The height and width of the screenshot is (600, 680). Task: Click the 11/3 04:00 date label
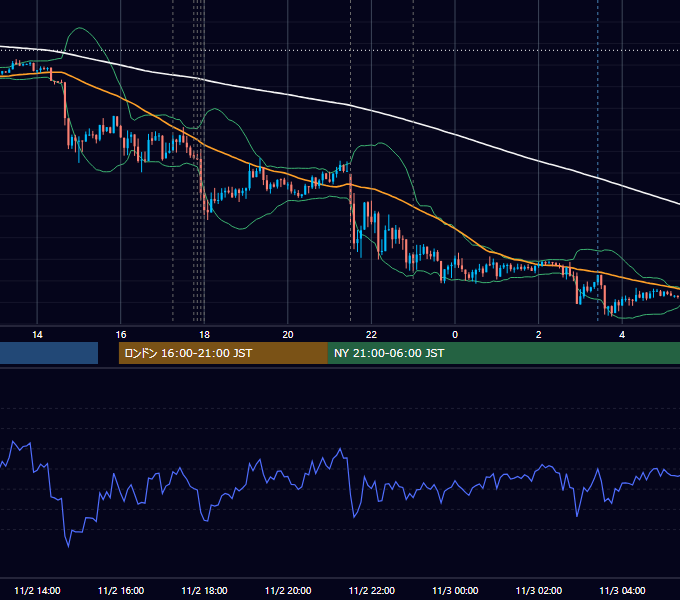[x=622, y=590]
